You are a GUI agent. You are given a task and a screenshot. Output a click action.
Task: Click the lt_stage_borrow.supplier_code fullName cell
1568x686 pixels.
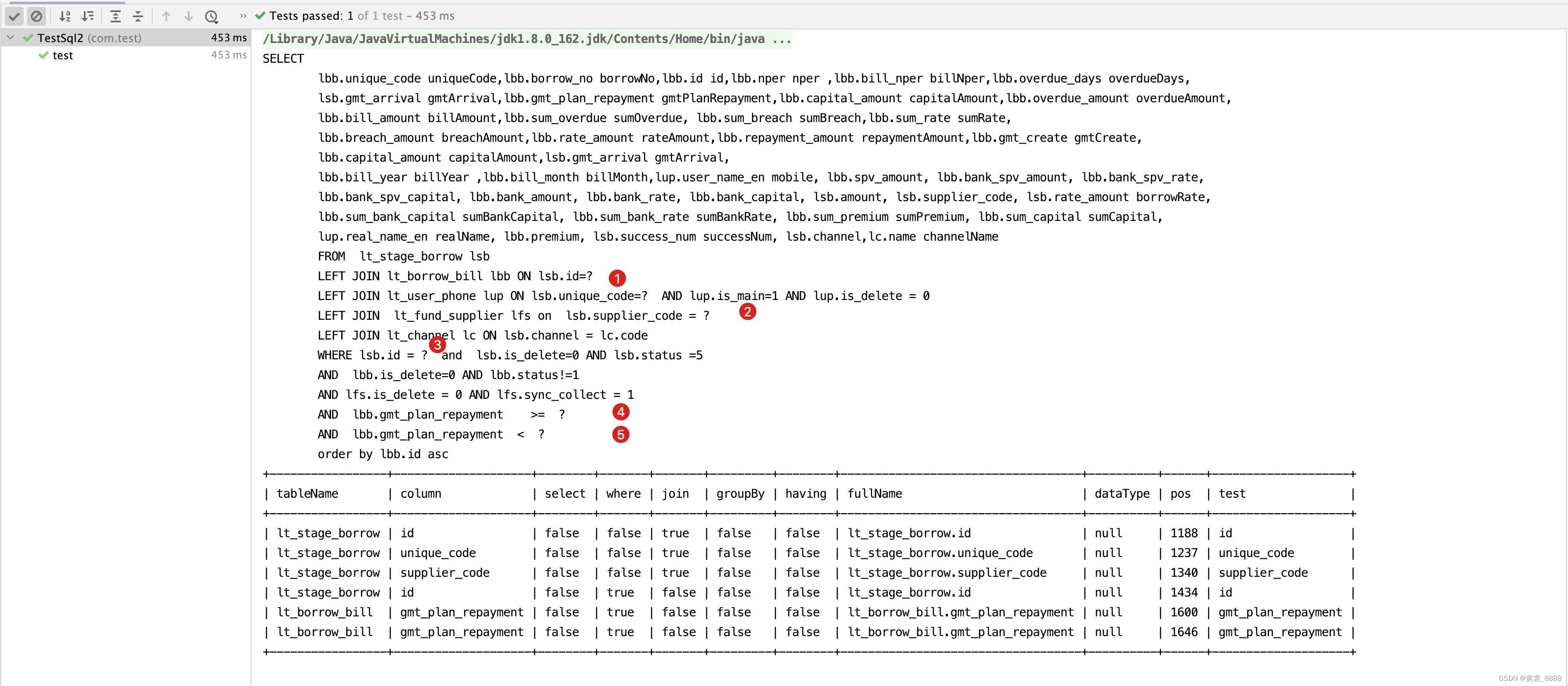947,573
